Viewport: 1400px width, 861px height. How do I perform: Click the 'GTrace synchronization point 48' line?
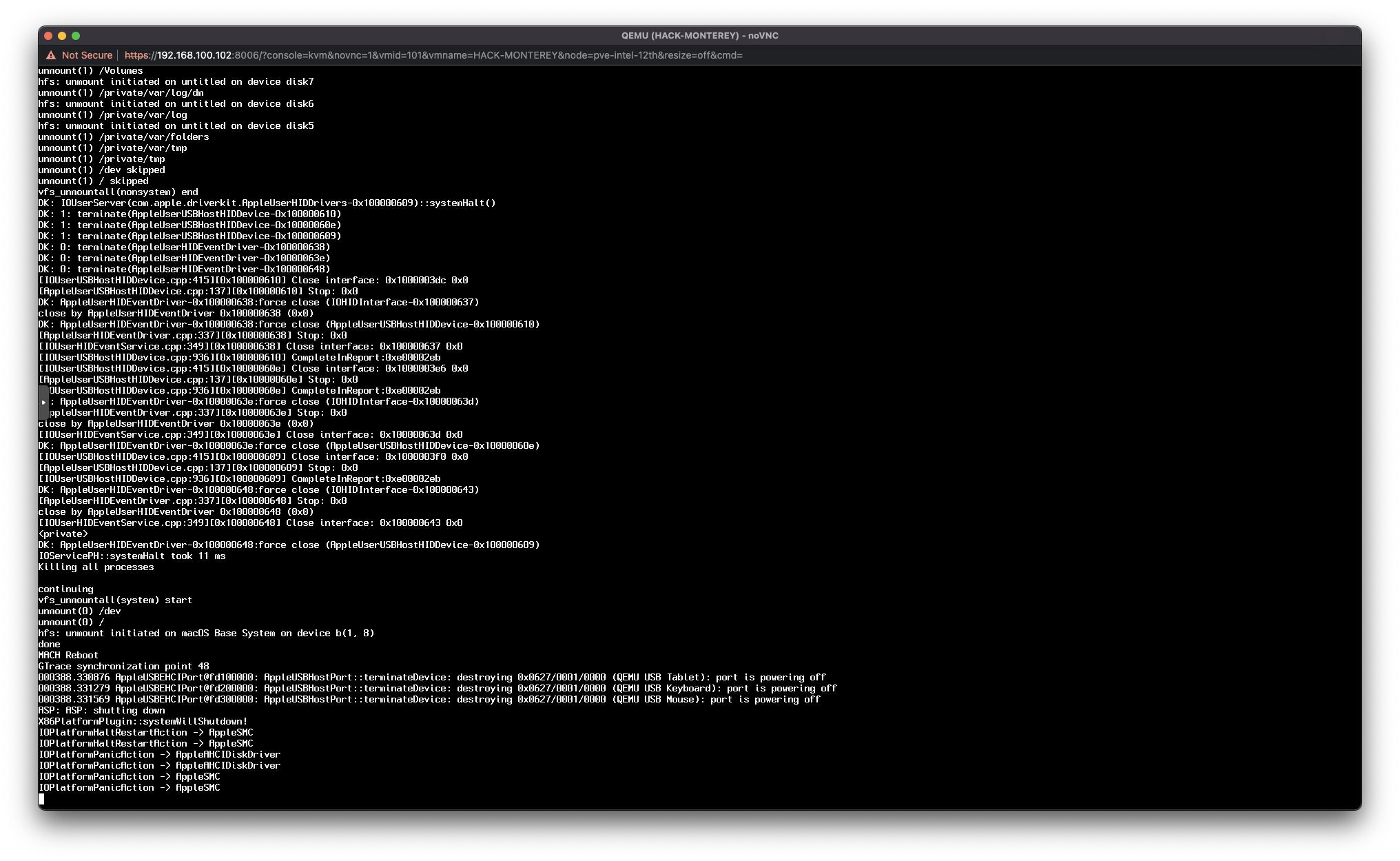point(123,667)
